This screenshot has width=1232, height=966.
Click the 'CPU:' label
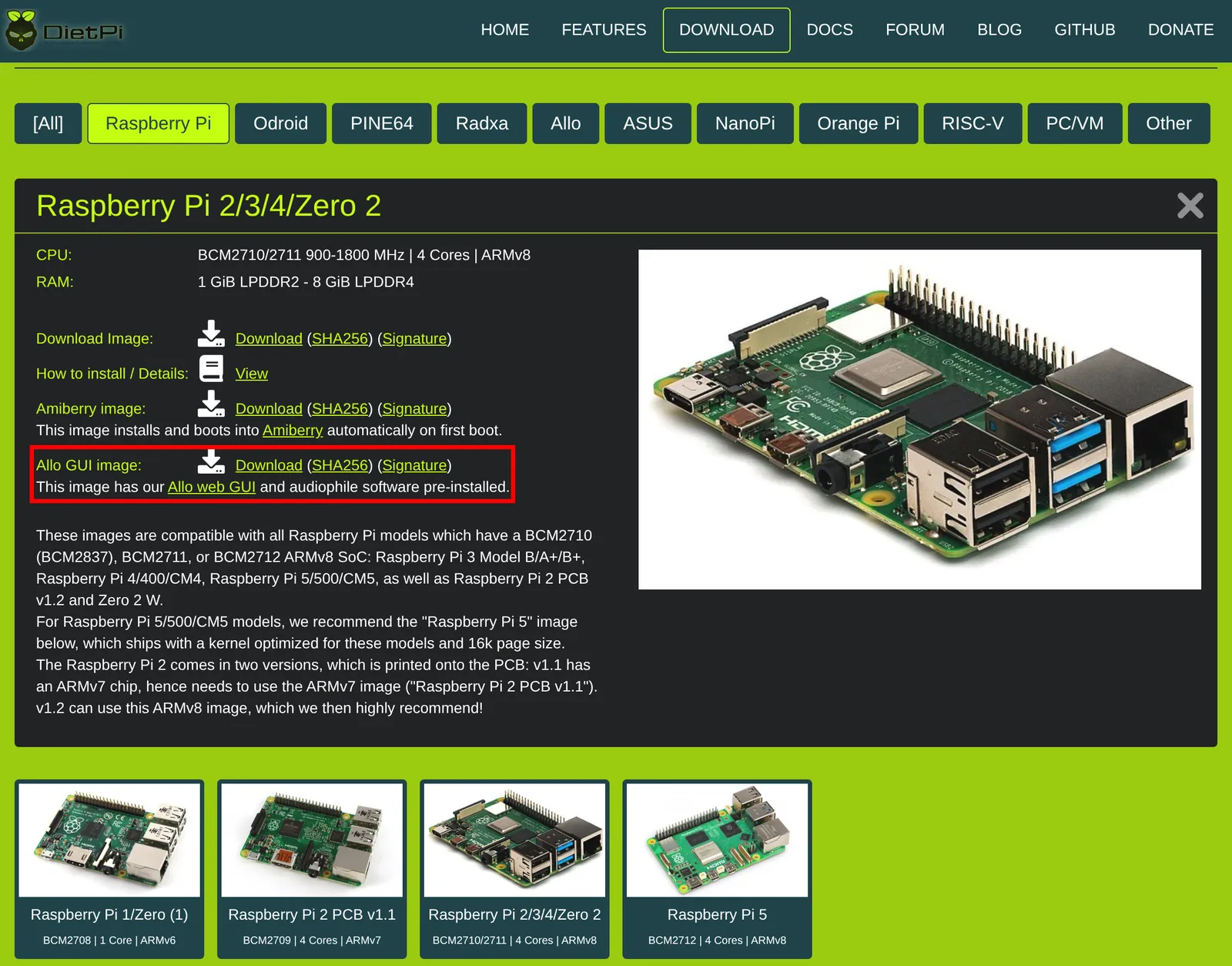pyautogui.click(x=54, y=255)
